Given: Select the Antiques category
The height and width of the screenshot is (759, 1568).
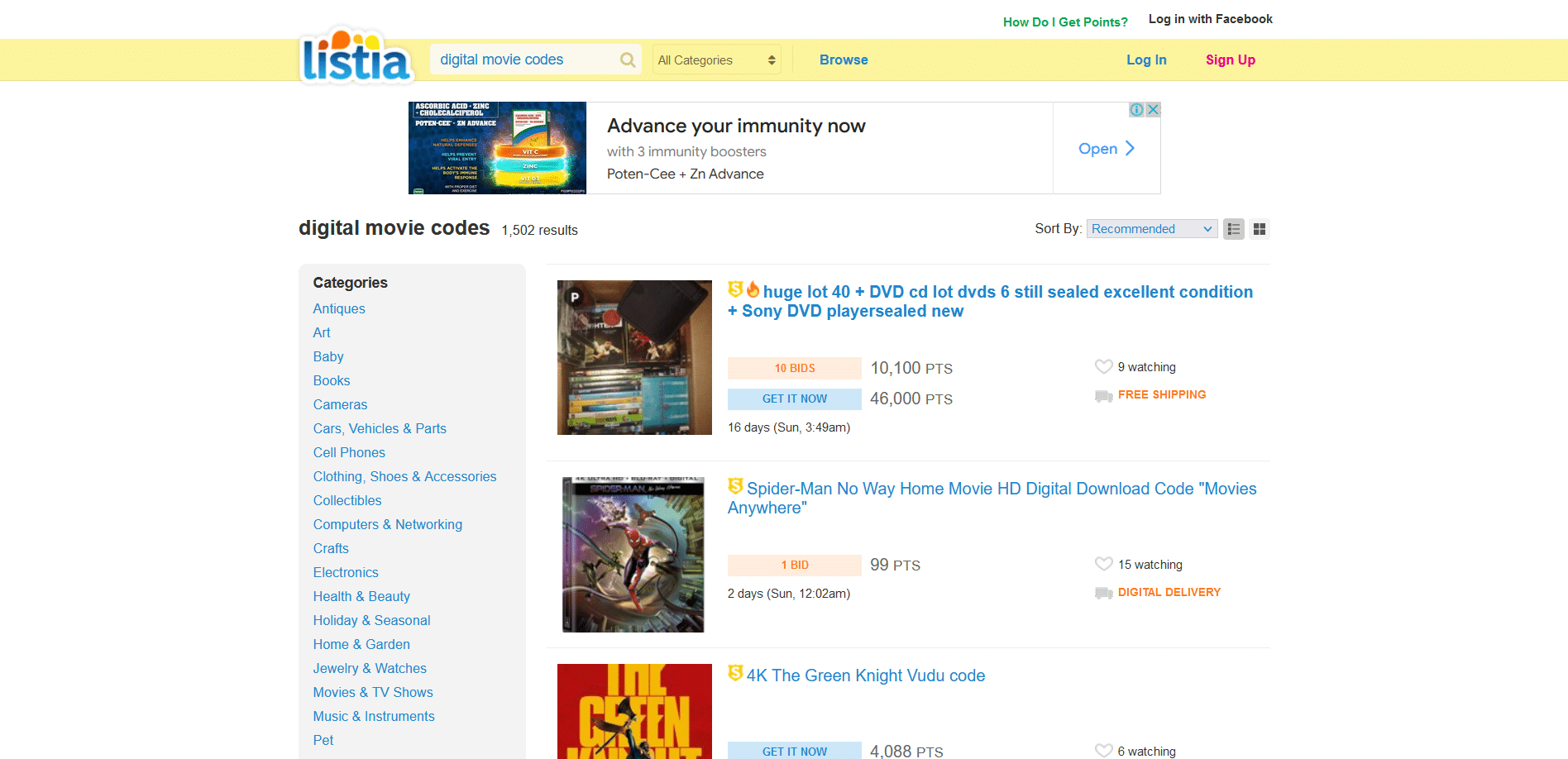Looking at the screenshot, I should [x=339, y=308].
